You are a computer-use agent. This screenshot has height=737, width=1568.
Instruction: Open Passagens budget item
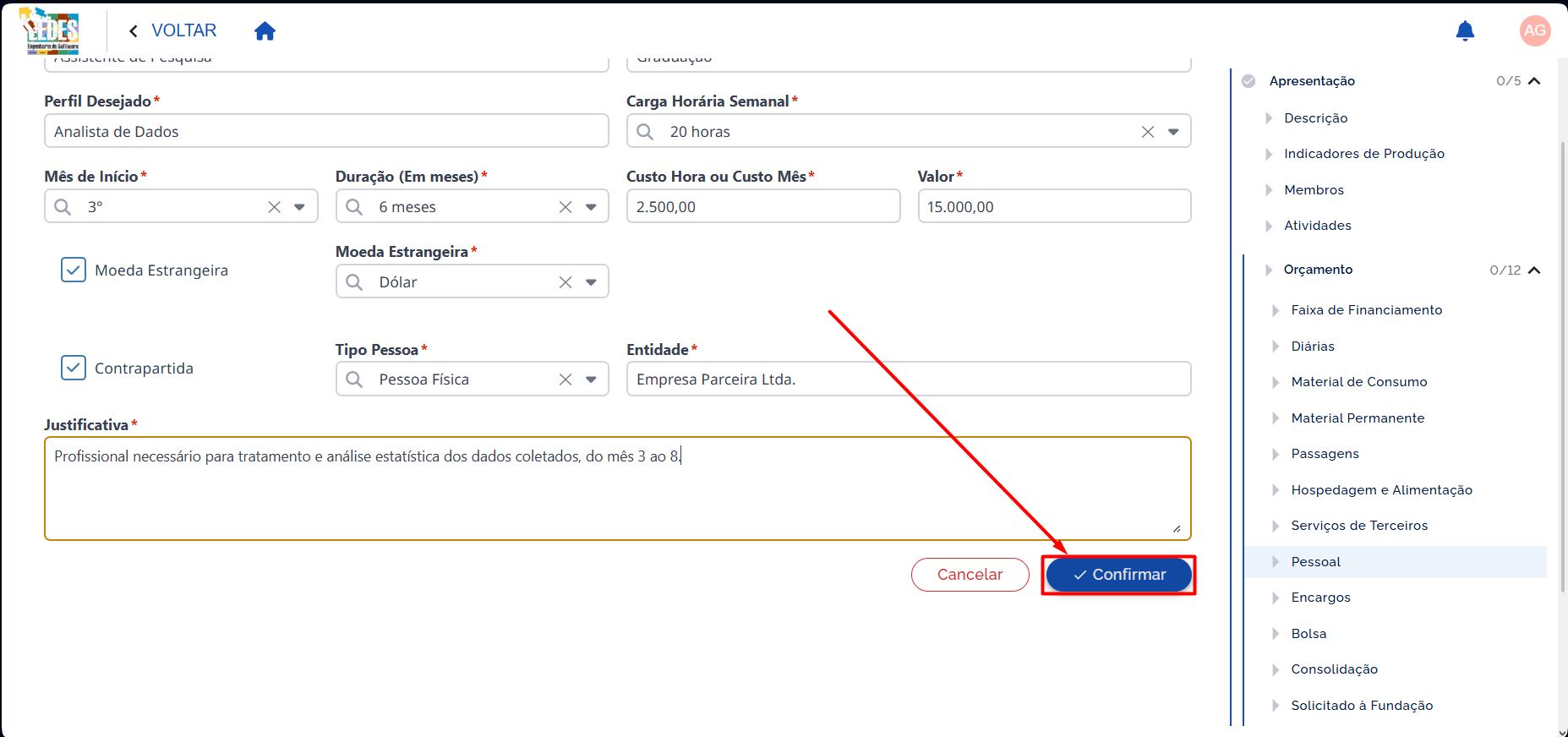[x=1325, y=454]
